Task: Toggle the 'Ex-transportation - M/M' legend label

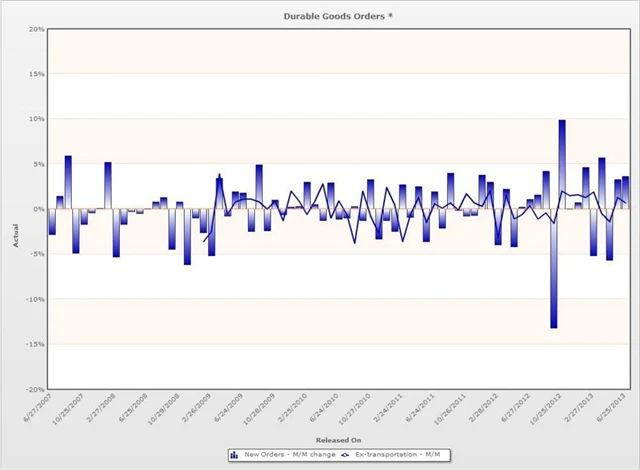Action: click(x=399, y=455)
